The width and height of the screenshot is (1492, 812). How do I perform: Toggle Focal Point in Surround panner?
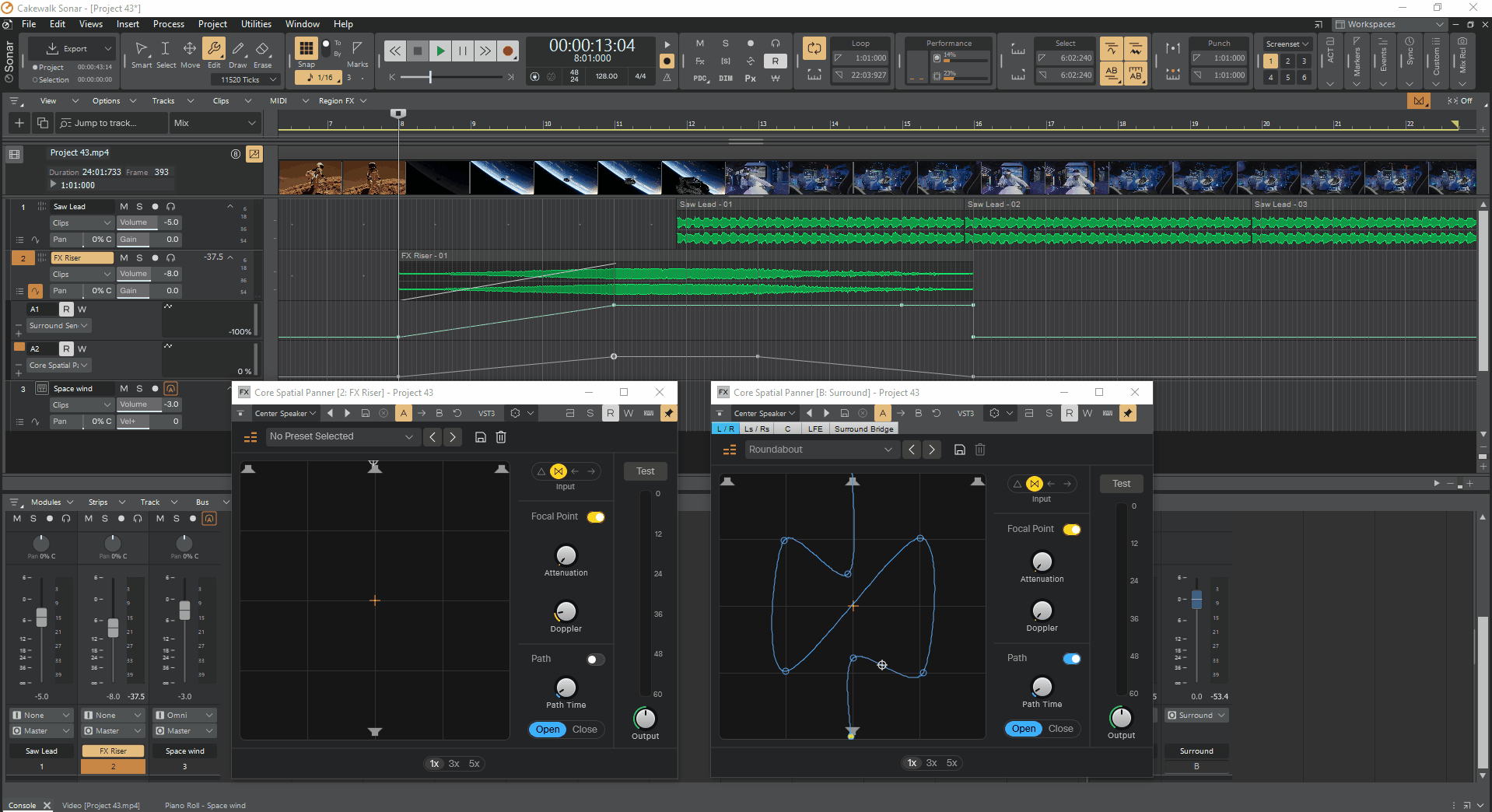[x=1071, y=530]
